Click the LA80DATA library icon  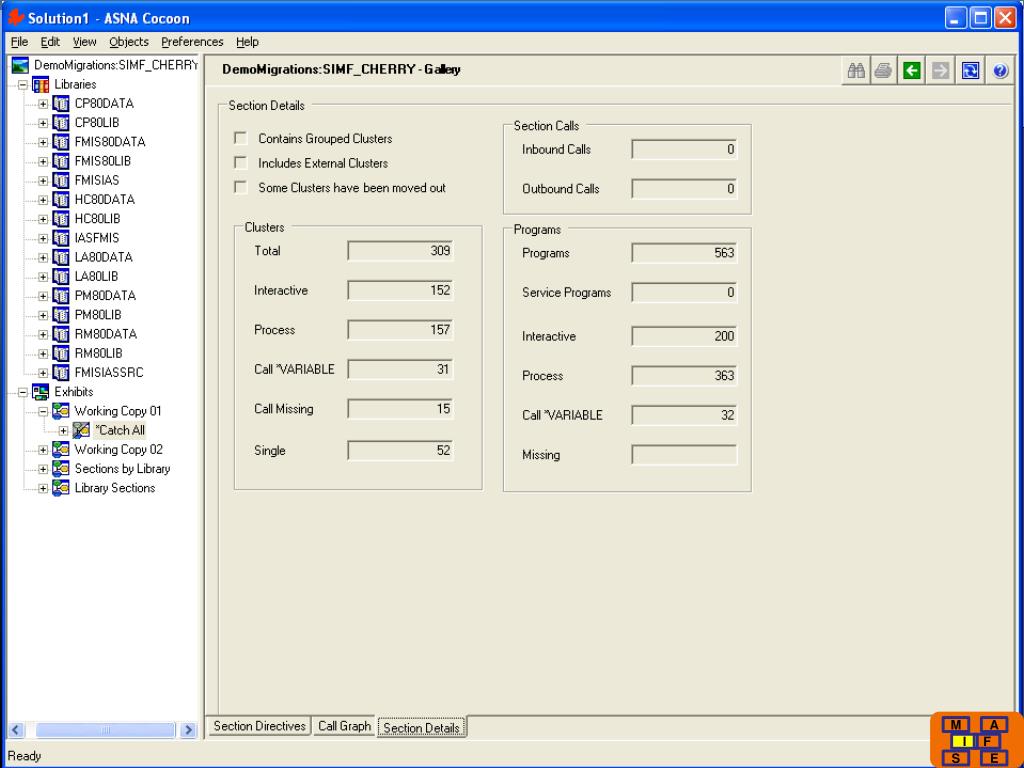click(x=61, y=257)
